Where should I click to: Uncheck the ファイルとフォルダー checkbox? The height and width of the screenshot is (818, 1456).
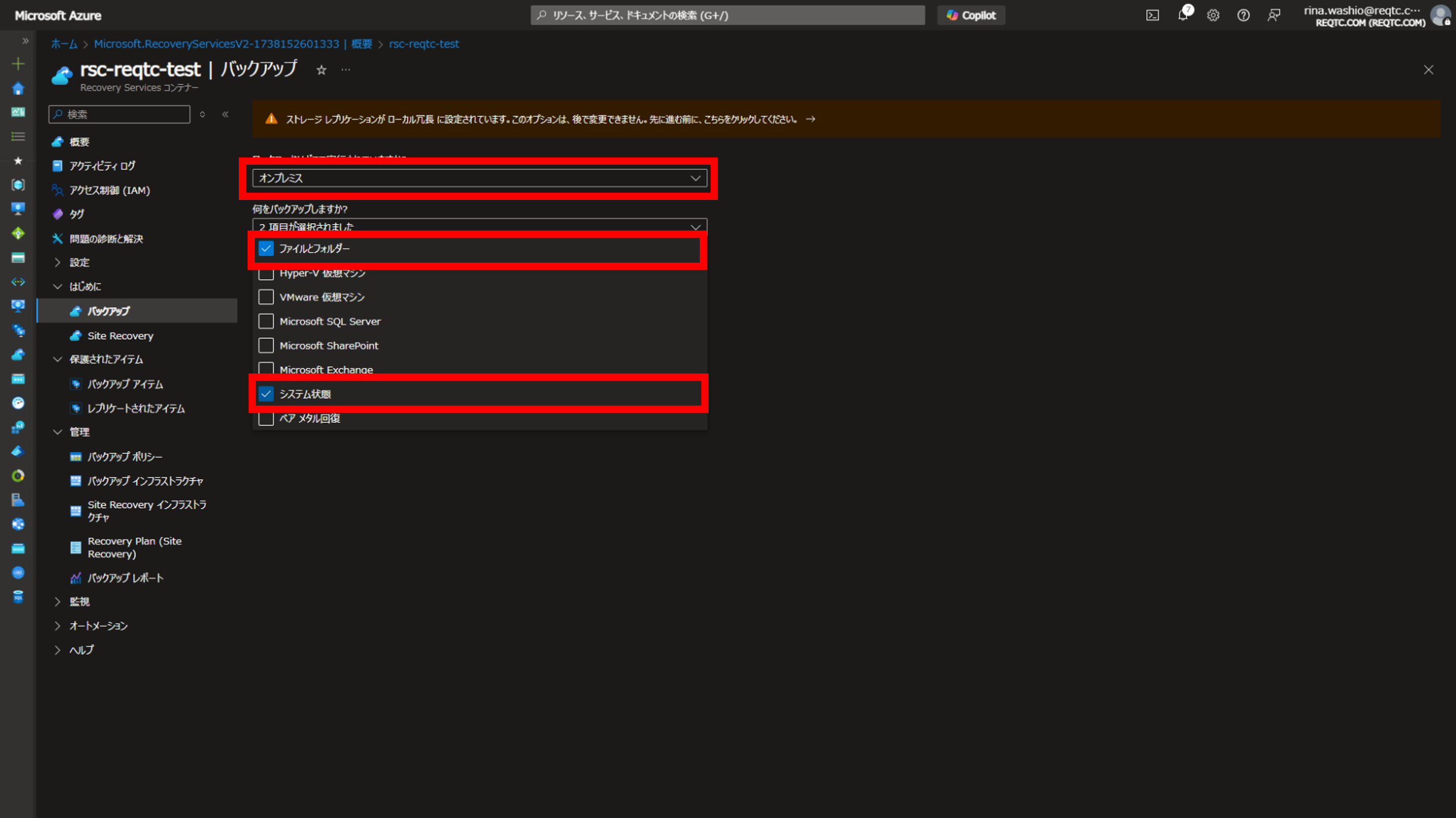point(266,249)
